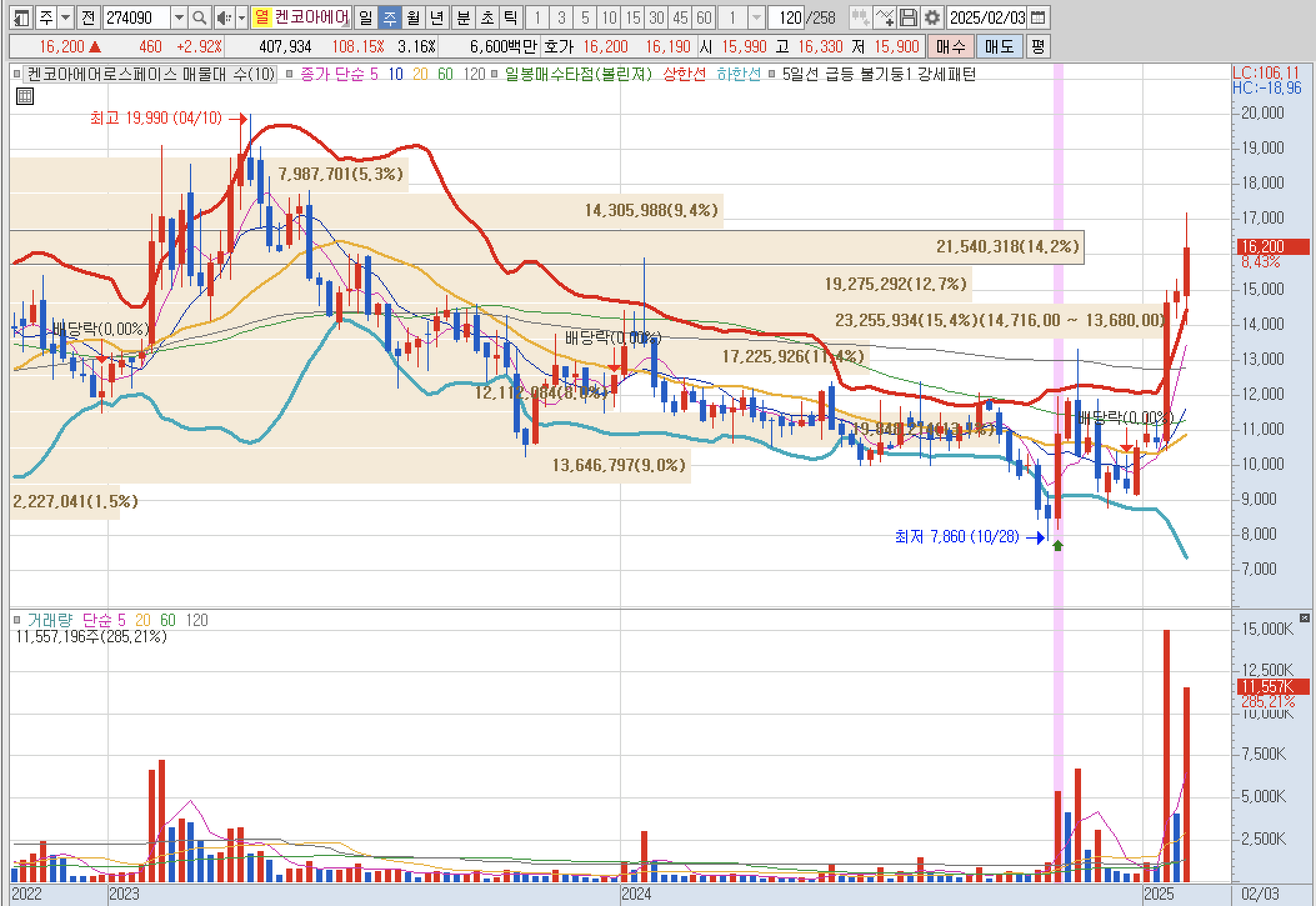1316x906 pixels.
Task: Switch to the 월 monthly chart tab
Action: click(413, 17)
